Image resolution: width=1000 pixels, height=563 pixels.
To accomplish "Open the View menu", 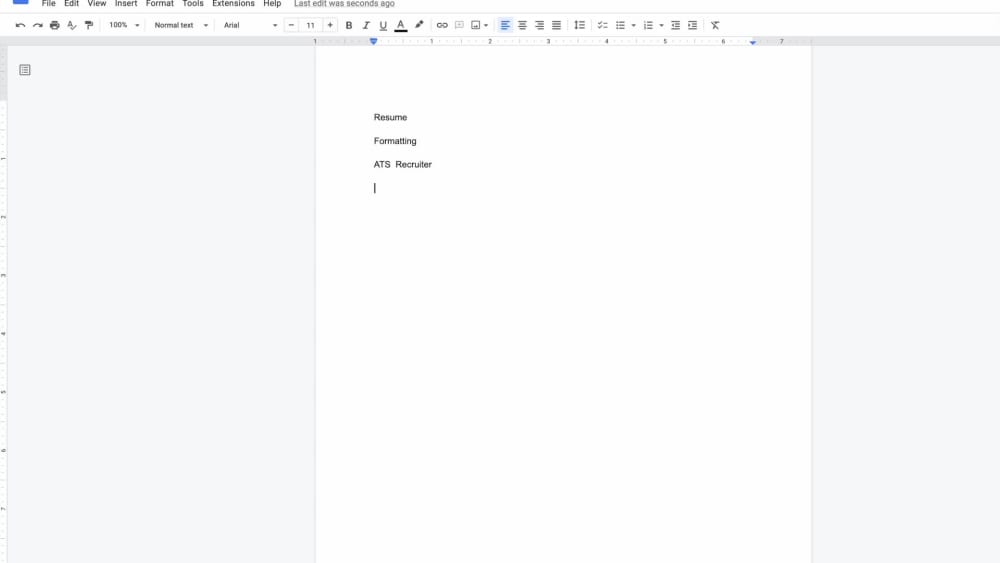I will 97,4.
